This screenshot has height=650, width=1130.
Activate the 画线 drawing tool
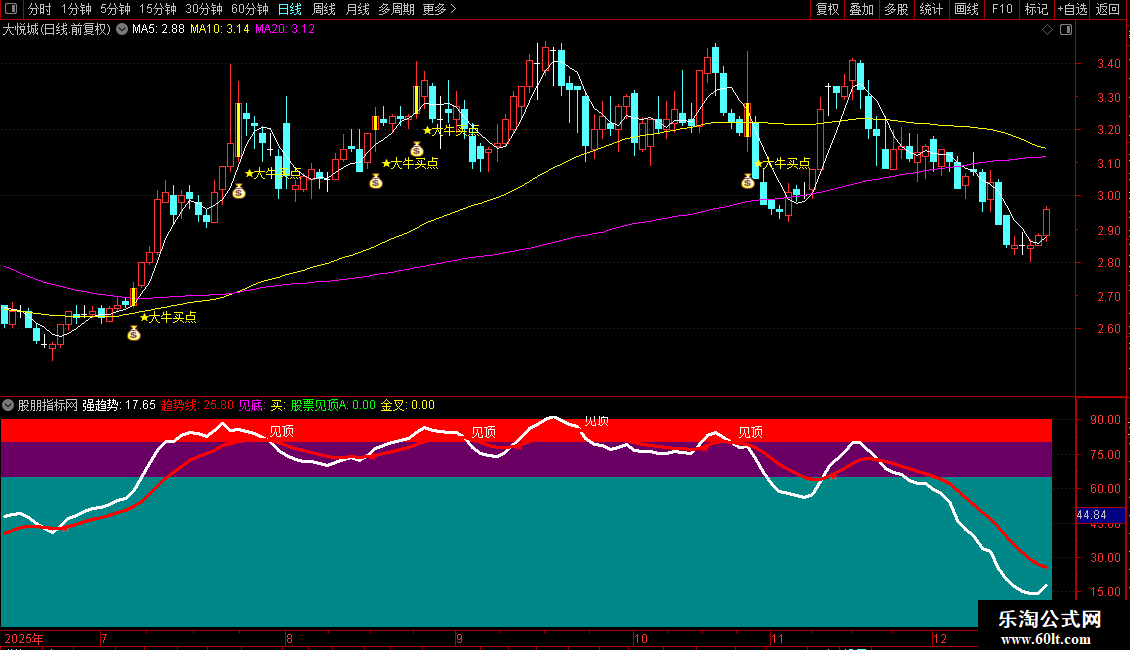point(966,9)
